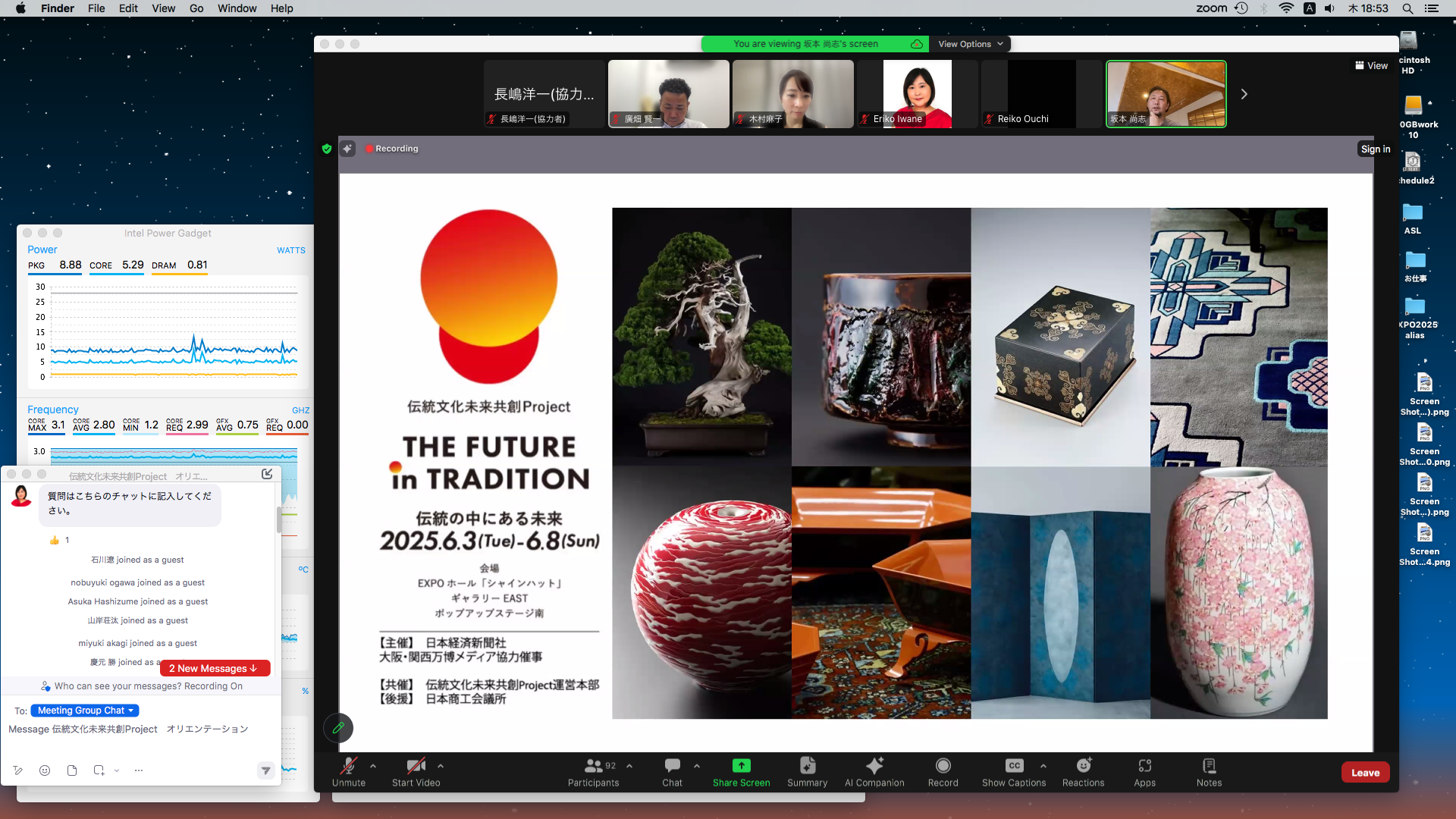Click the Share Screen icon
This screenshot has width=1456, height=819.
pyautogui.click(x=741, y=766)
